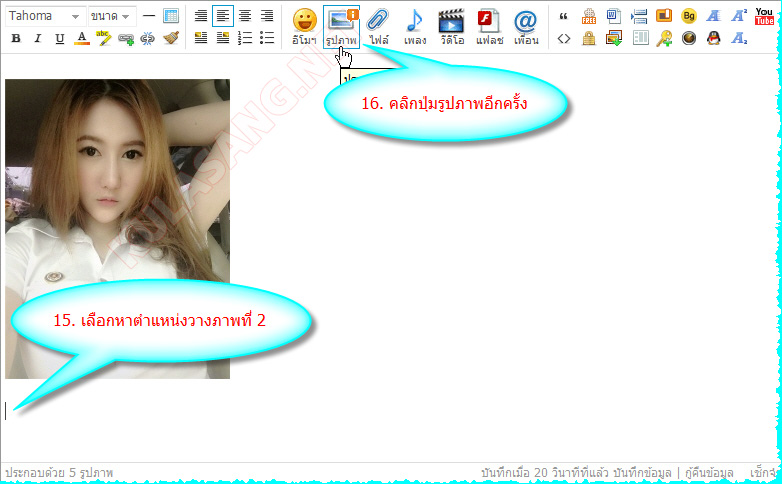Viewport: 782px width, 484px height.
Task: Insert the QQ penguin contact icon
Action: click(714, 38)
